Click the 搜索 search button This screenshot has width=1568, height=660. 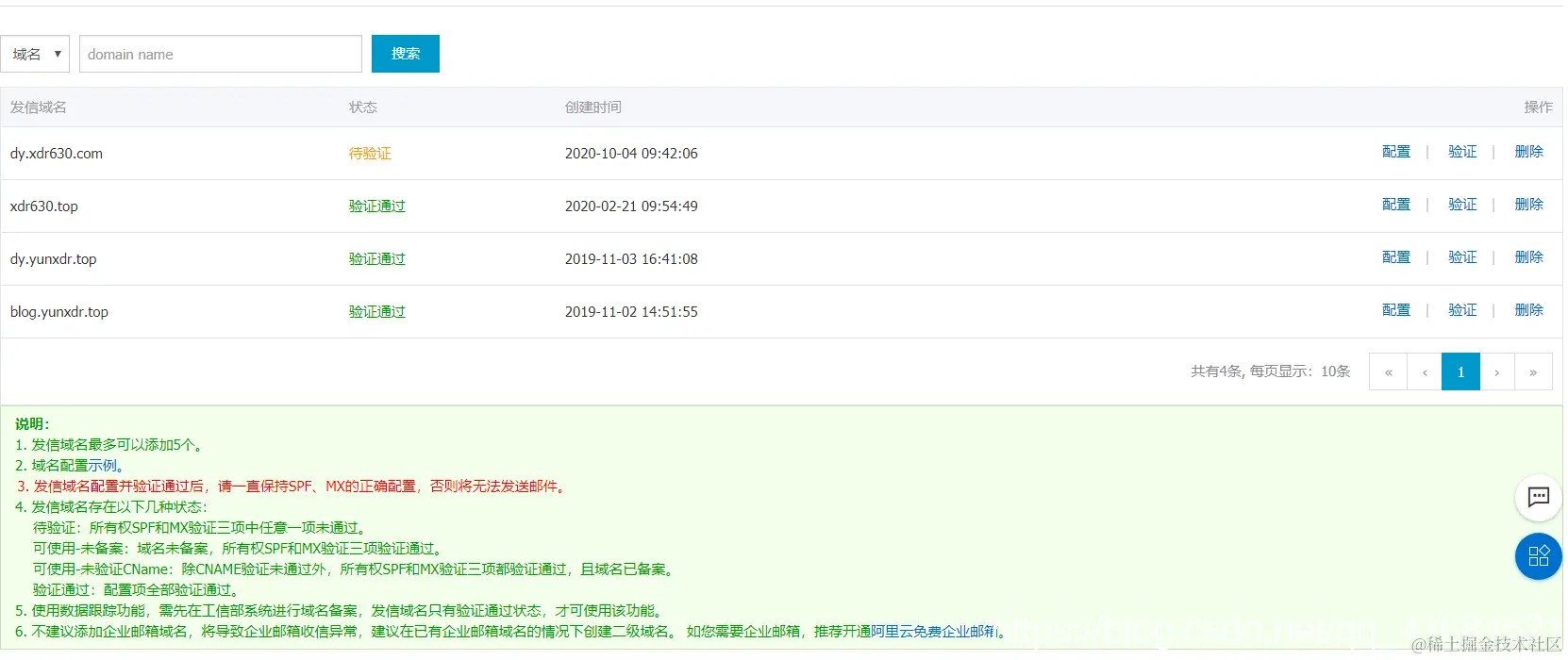pyautogui.click(x=406, y=54)
